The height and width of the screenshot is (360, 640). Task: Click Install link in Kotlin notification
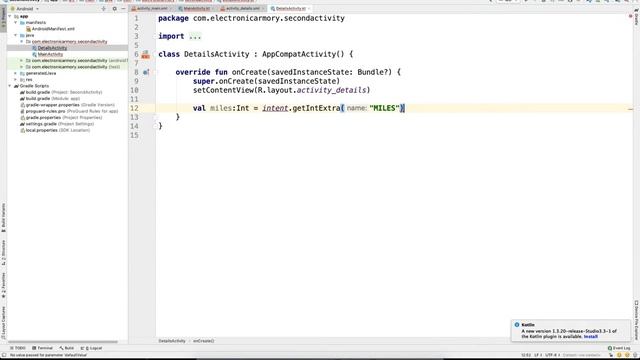[591, 337]
